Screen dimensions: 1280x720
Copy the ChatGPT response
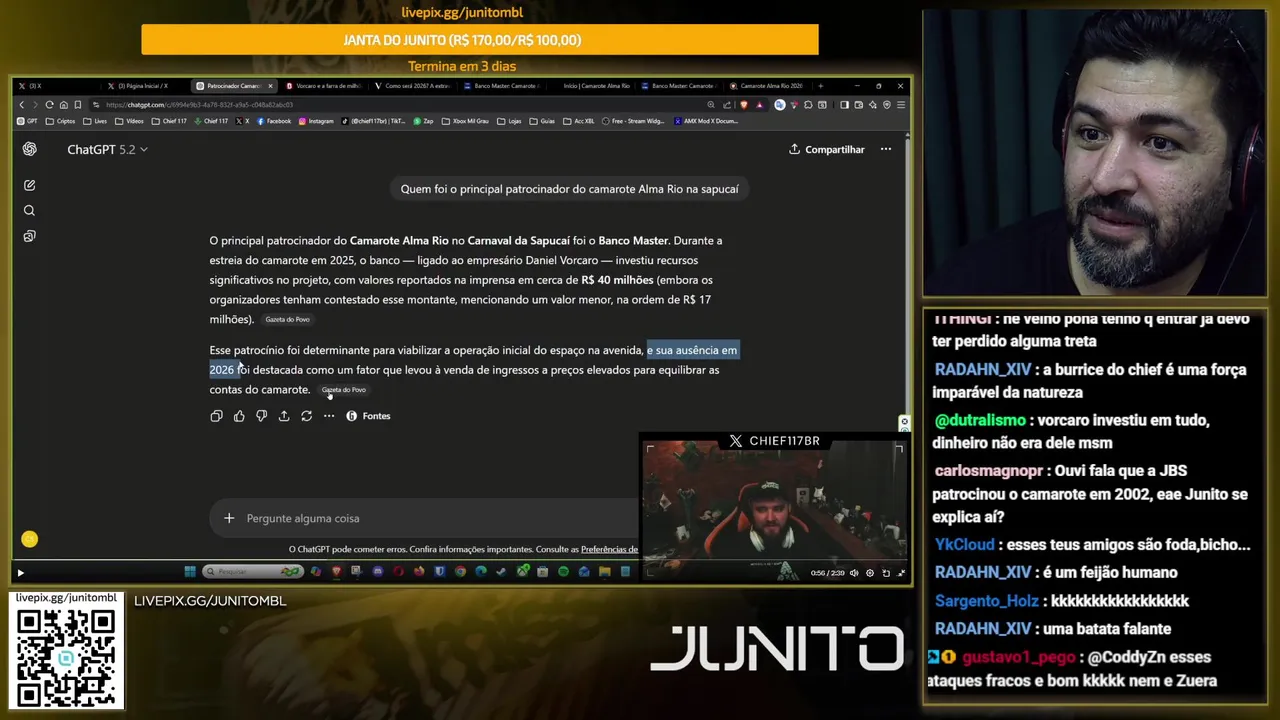tap(216, 416)
